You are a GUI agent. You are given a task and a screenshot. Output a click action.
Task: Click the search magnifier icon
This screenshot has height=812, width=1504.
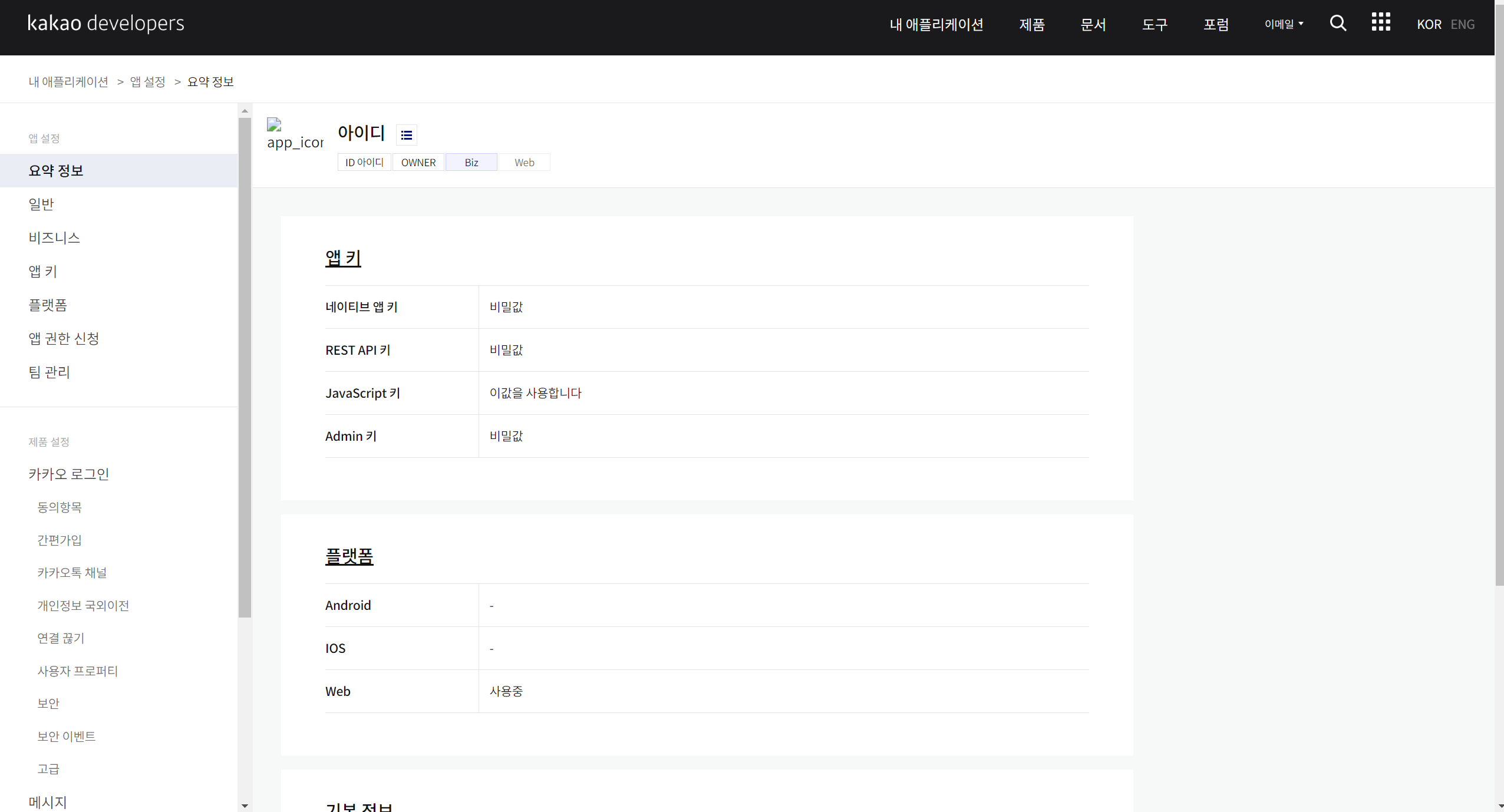click(x=1338, y=24)
